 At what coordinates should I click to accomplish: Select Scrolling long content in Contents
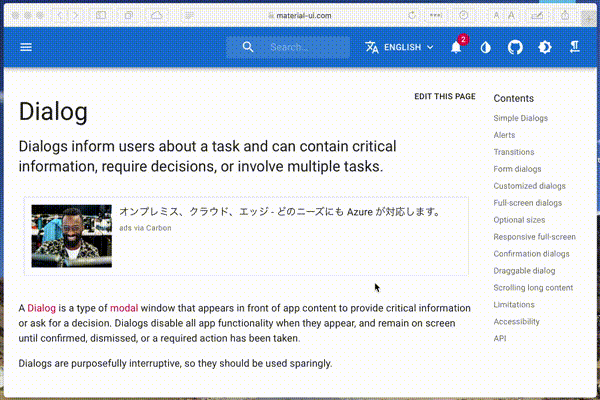tap(533, 288)
